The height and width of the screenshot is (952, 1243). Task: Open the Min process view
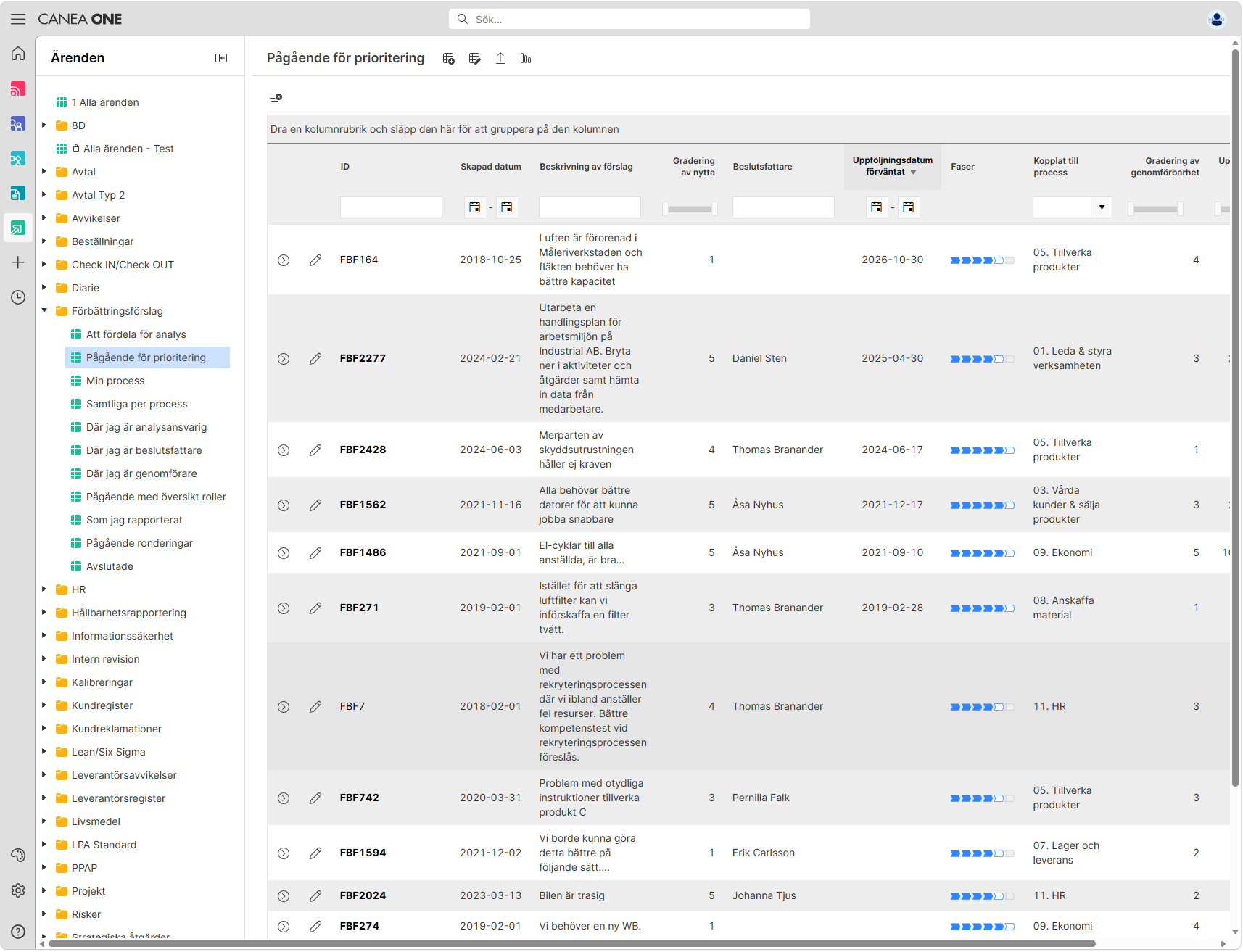click(x=115, y=381)
